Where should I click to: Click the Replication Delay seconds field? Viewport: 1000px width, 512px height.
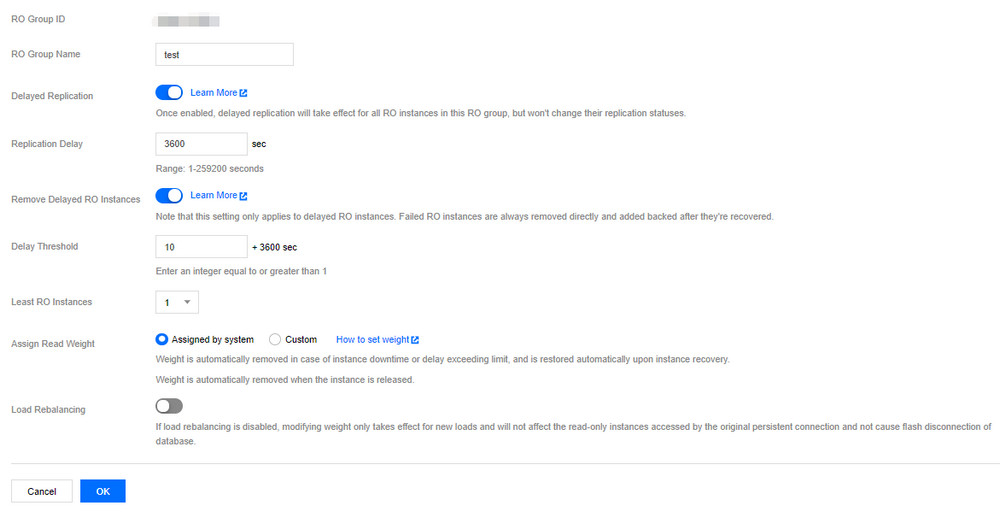(201, 144)
